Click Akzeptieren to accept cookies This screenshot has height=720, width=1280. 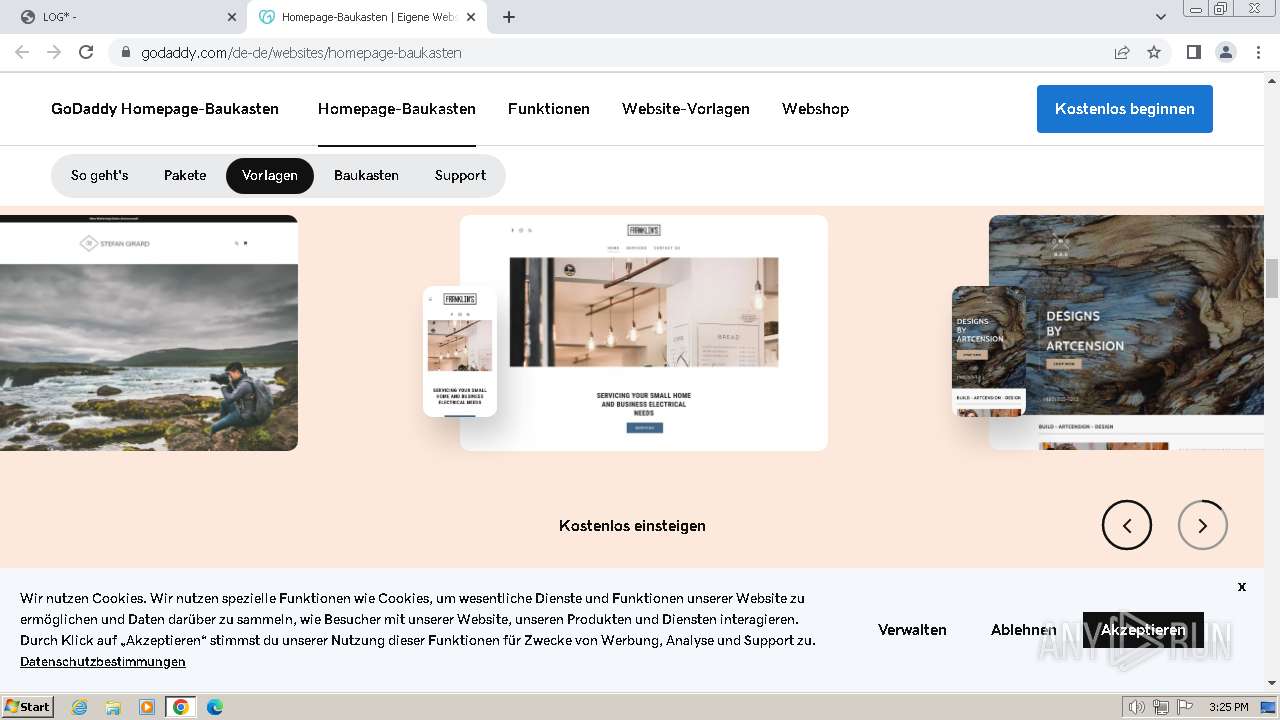pos(1143,630)
